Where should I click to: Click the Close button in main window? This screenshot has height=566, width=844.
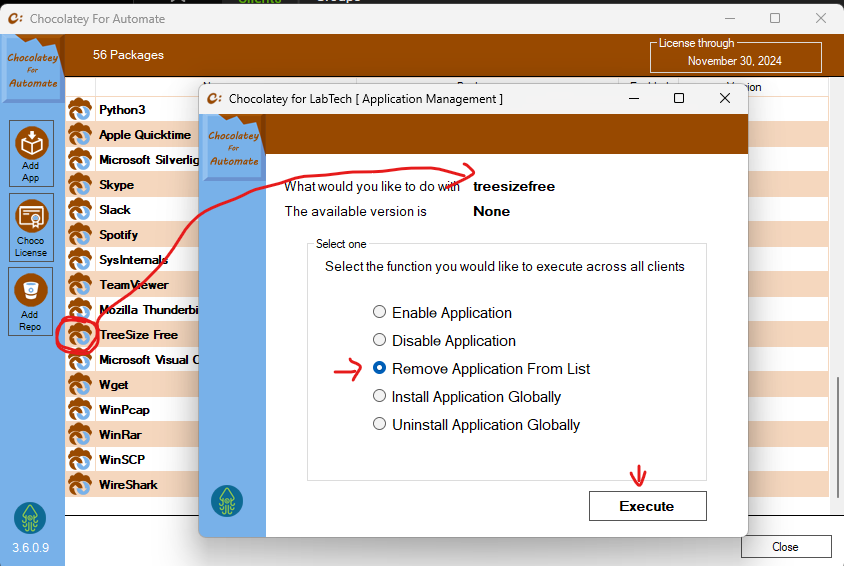tap(786, 547)
